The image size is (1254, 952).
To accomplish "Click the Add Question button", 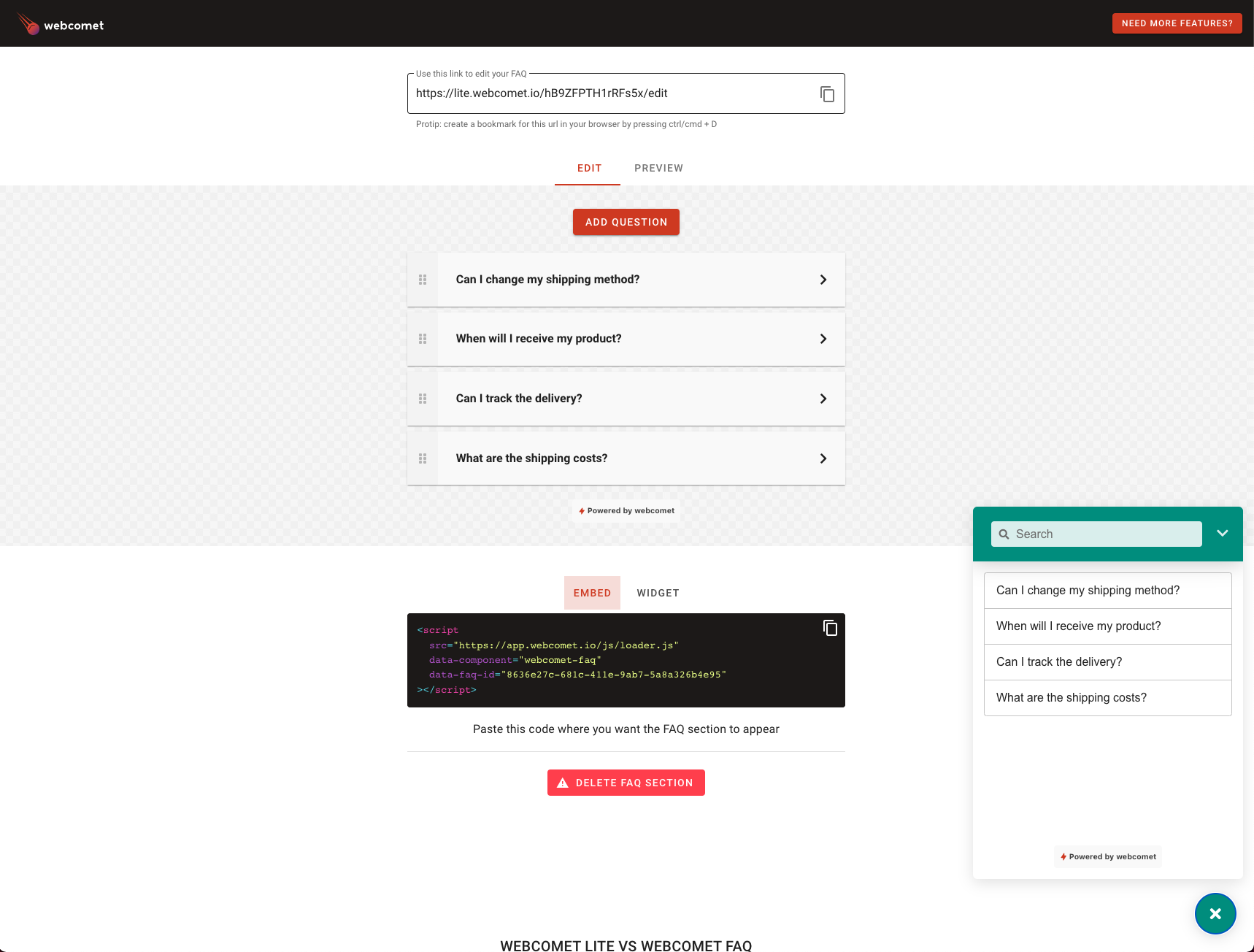I will (x=626, y=222).
